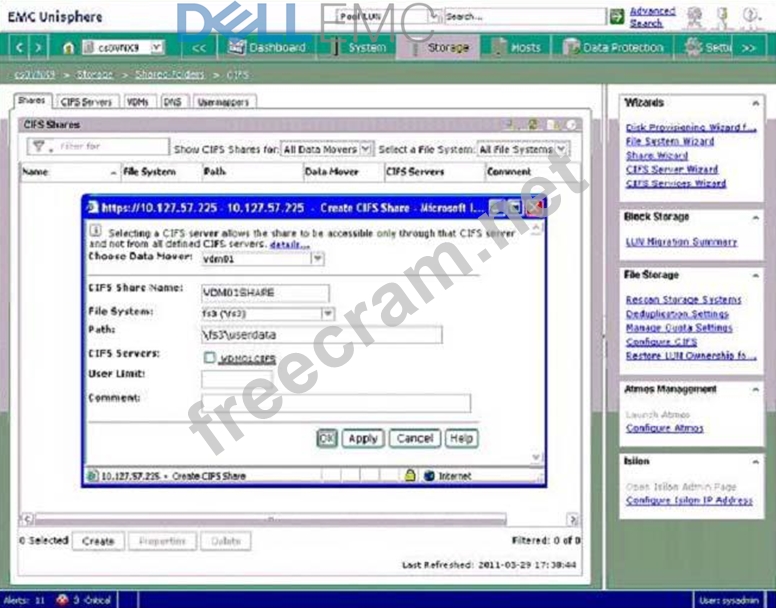Click the double right arrows in menu bar
This screenshot has height=608, width=776.
pyautogui.click(x=748, y=48)
